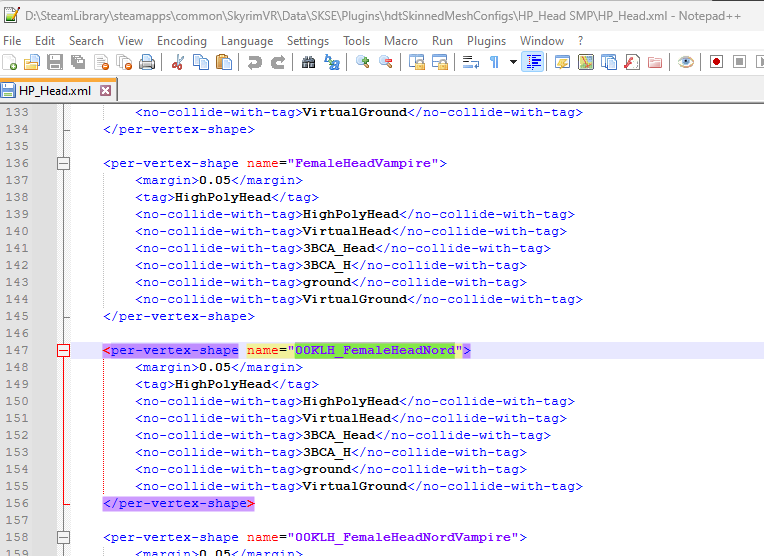Screen dimensions: 764x556
Task: Click the ground text on line 143
Action: [327, 283]
